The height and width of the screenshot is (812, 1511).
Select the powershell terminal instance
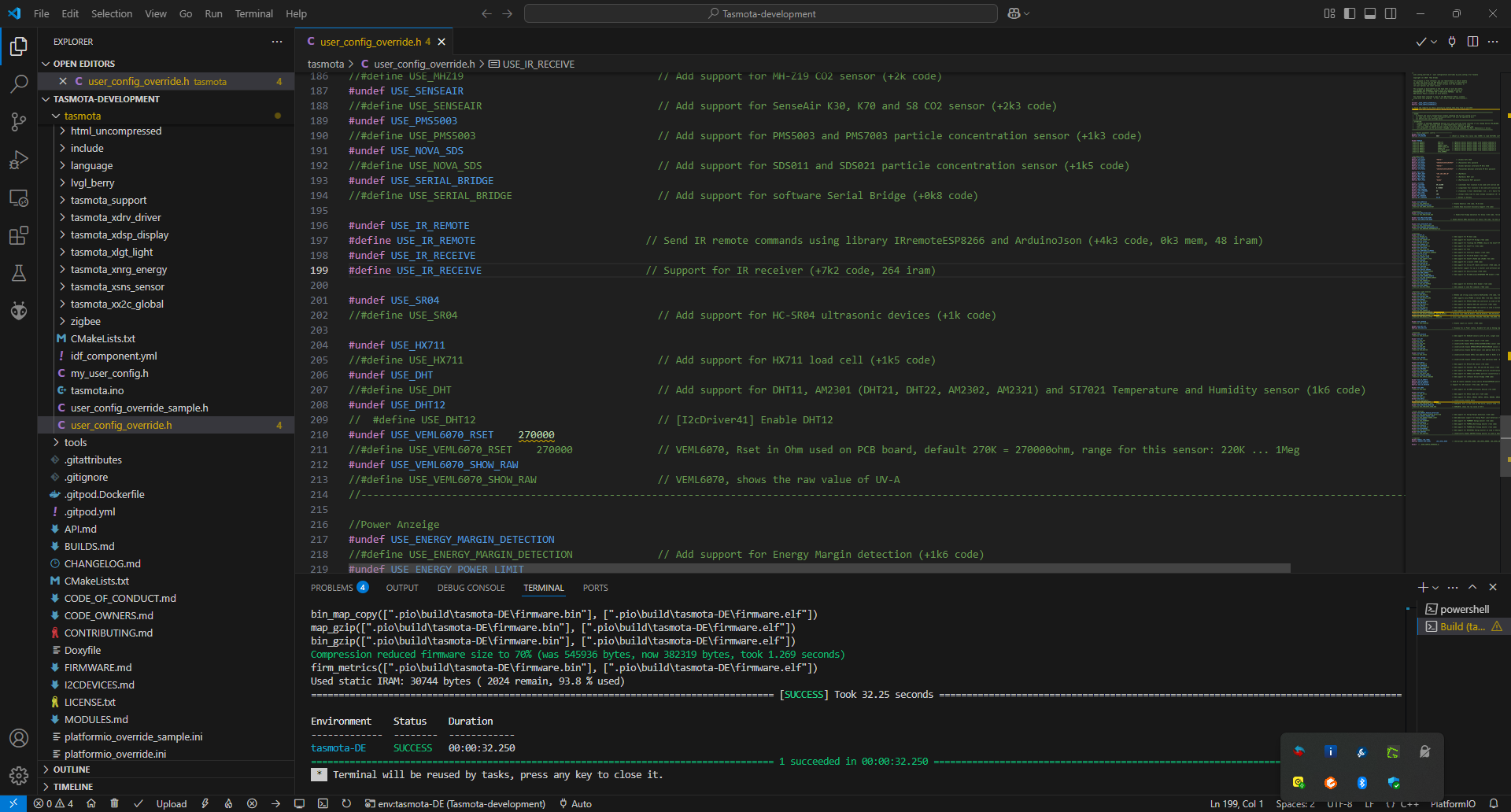(x=1463, y=609)
